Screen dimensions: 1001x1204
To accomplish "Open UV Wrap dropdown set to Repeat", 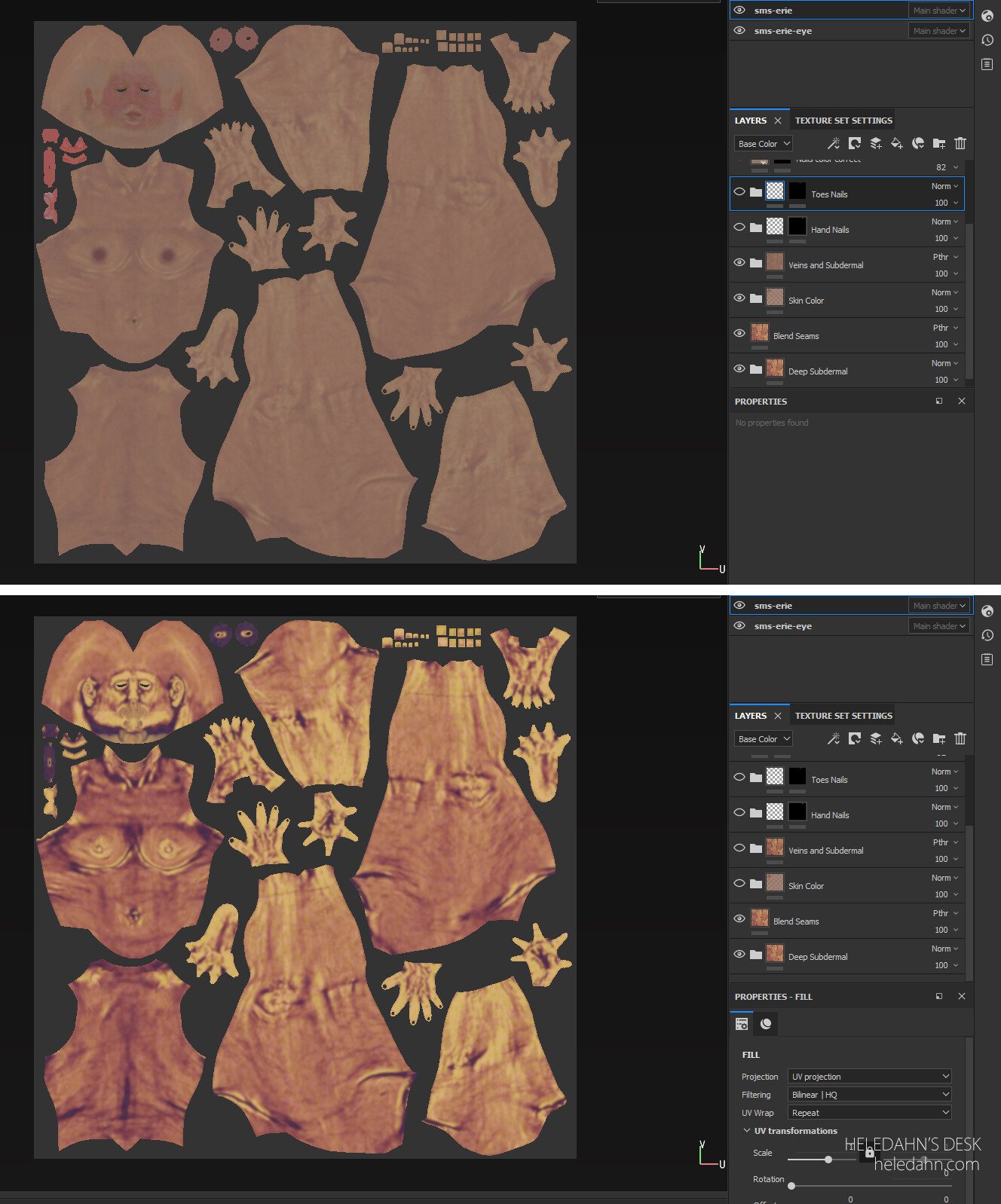I will pyautogui.click(x=870, y=1112).
